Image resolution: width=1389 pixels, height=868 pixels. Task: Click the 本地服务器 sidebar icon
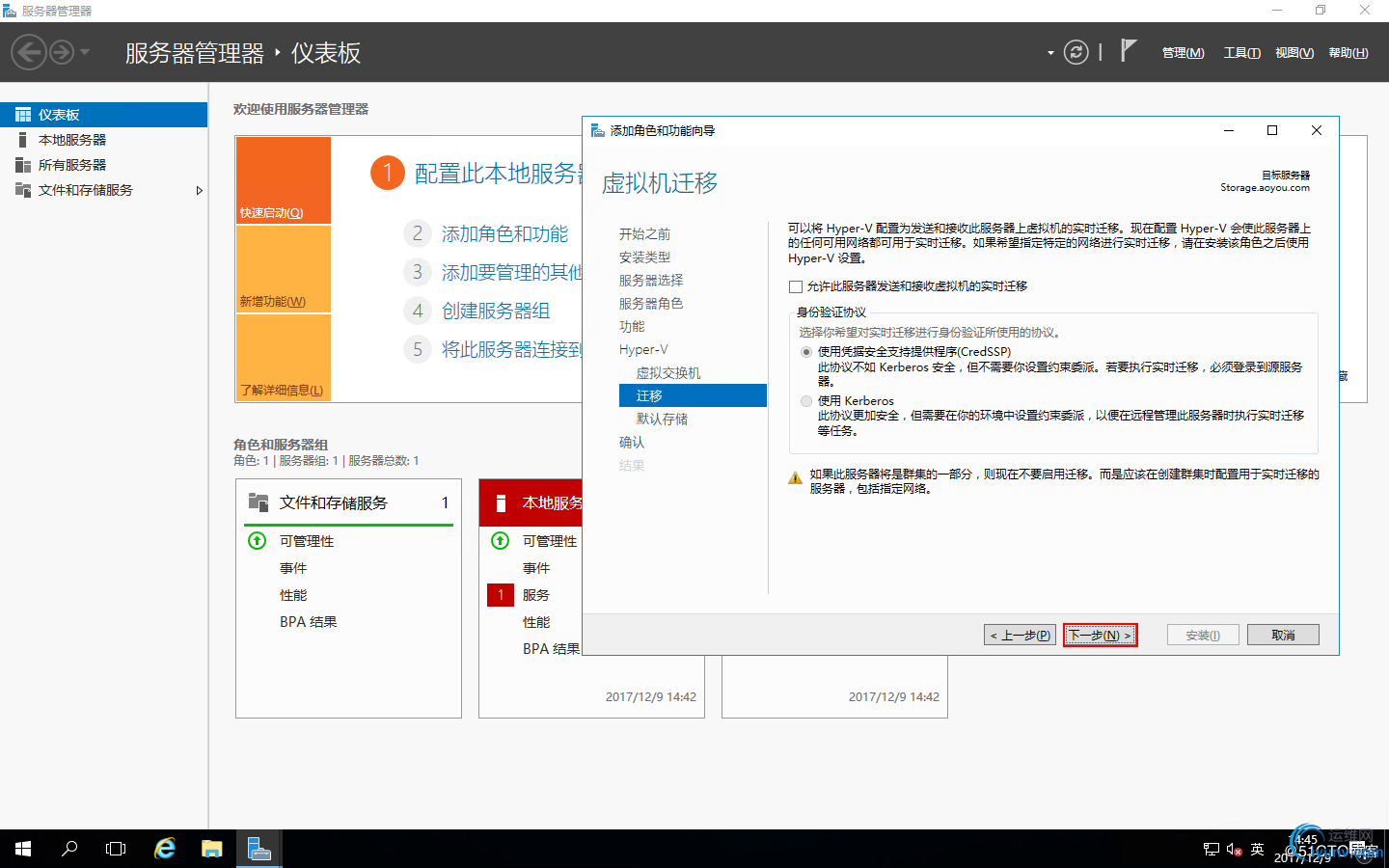click(23, 140)
